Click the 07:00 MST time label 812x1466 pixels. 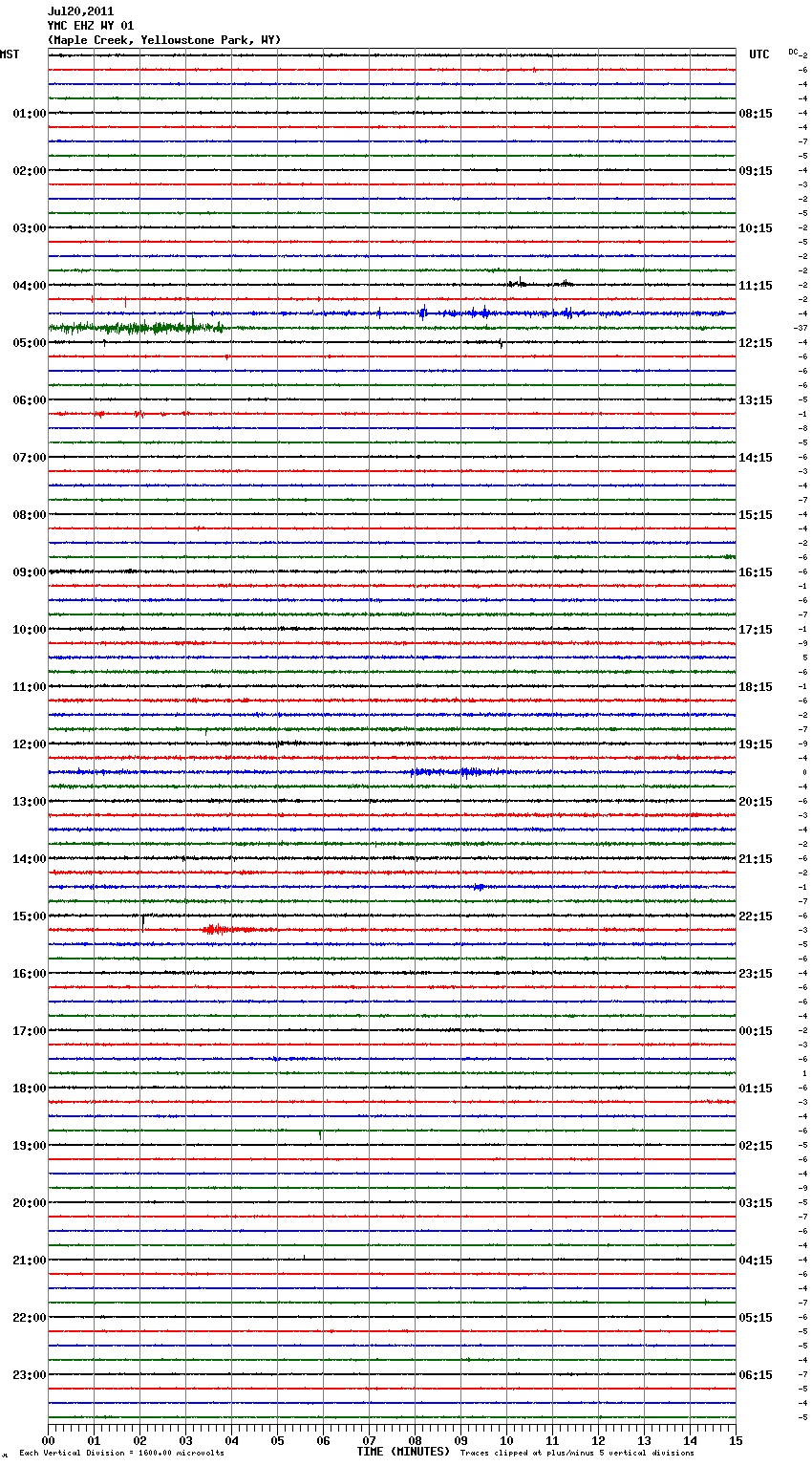[30, 458]
